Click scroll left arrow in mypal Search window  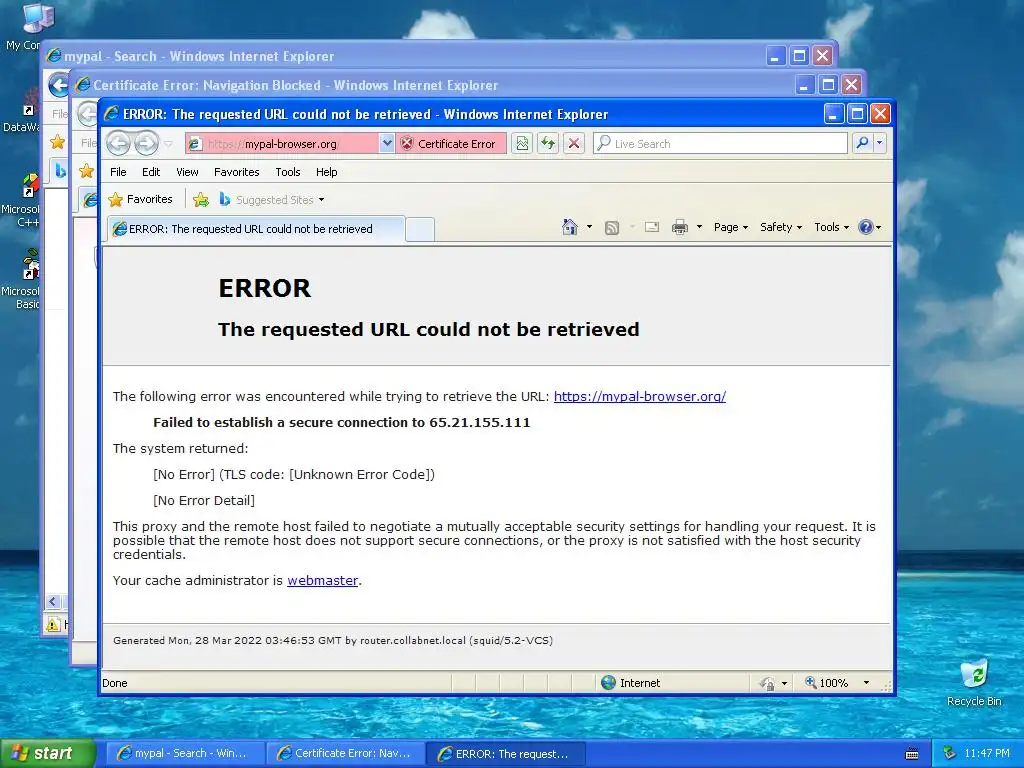click(x=54, y=601)
